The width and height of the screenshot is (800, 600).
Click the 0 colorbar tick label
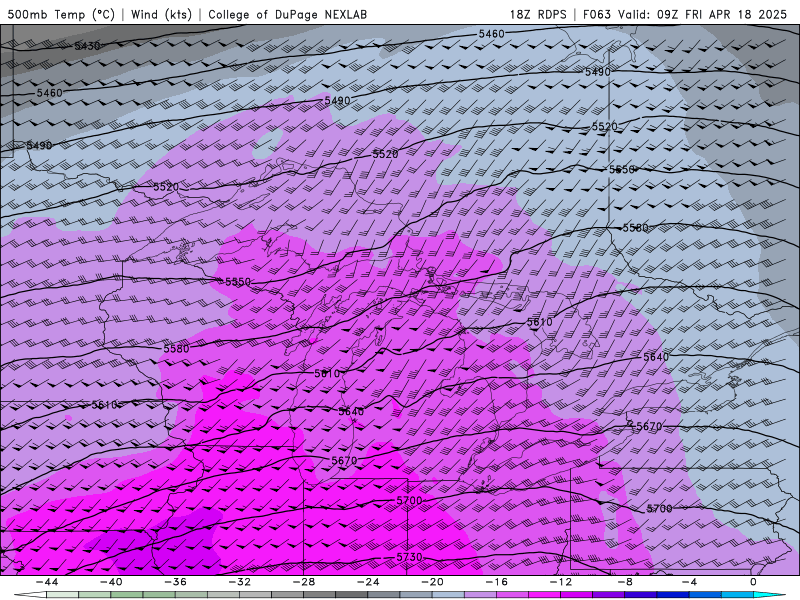click(753, 582)
